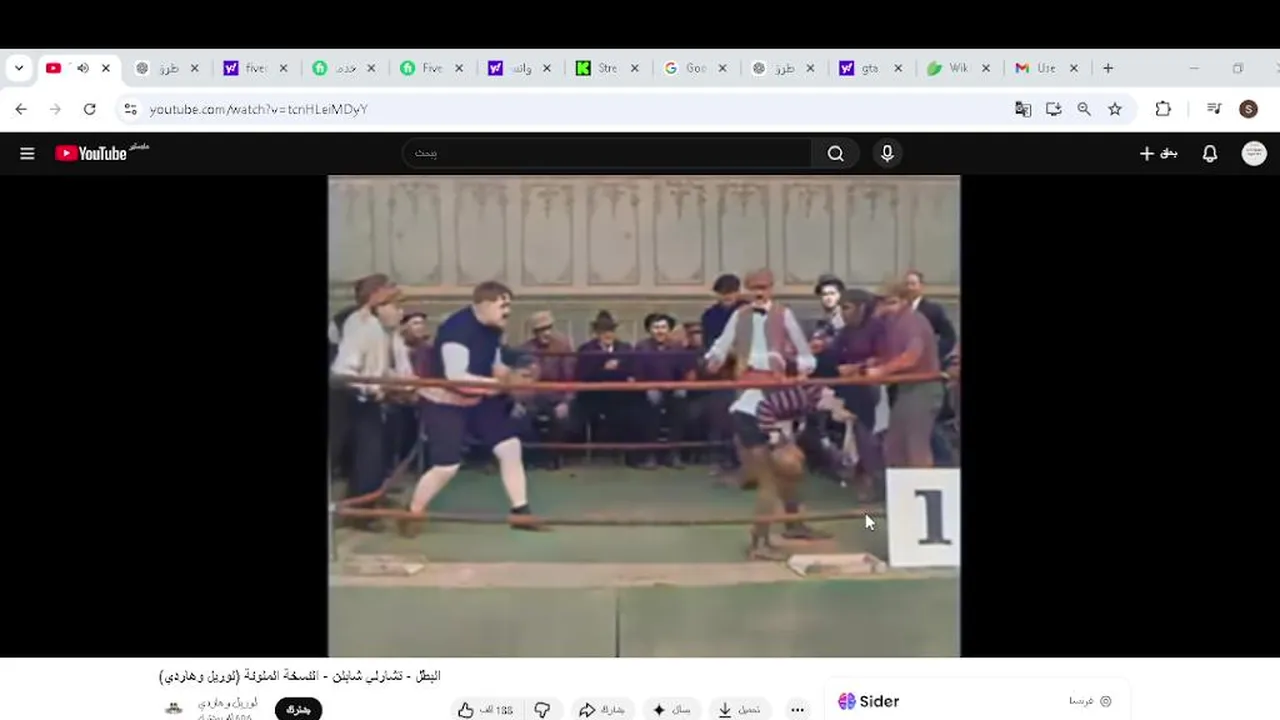
Task: Open YouTube notifications bell
Action: tap(1210, 153)
